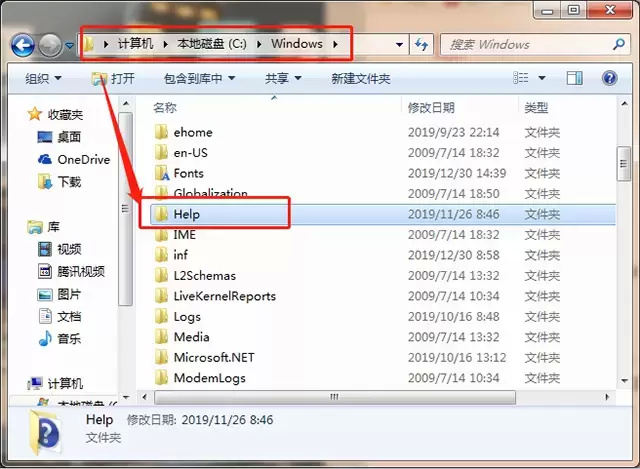Image resolution: width=640 pixels, height=469 pixels.
Task: Click Windows segment in address path
Action: point(296,44)
